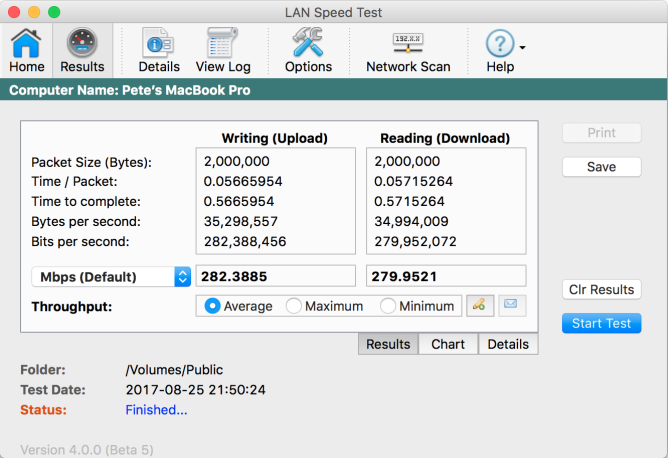668x458 pixels.
Task: Open the View Log icon
Action: (223, 50)
